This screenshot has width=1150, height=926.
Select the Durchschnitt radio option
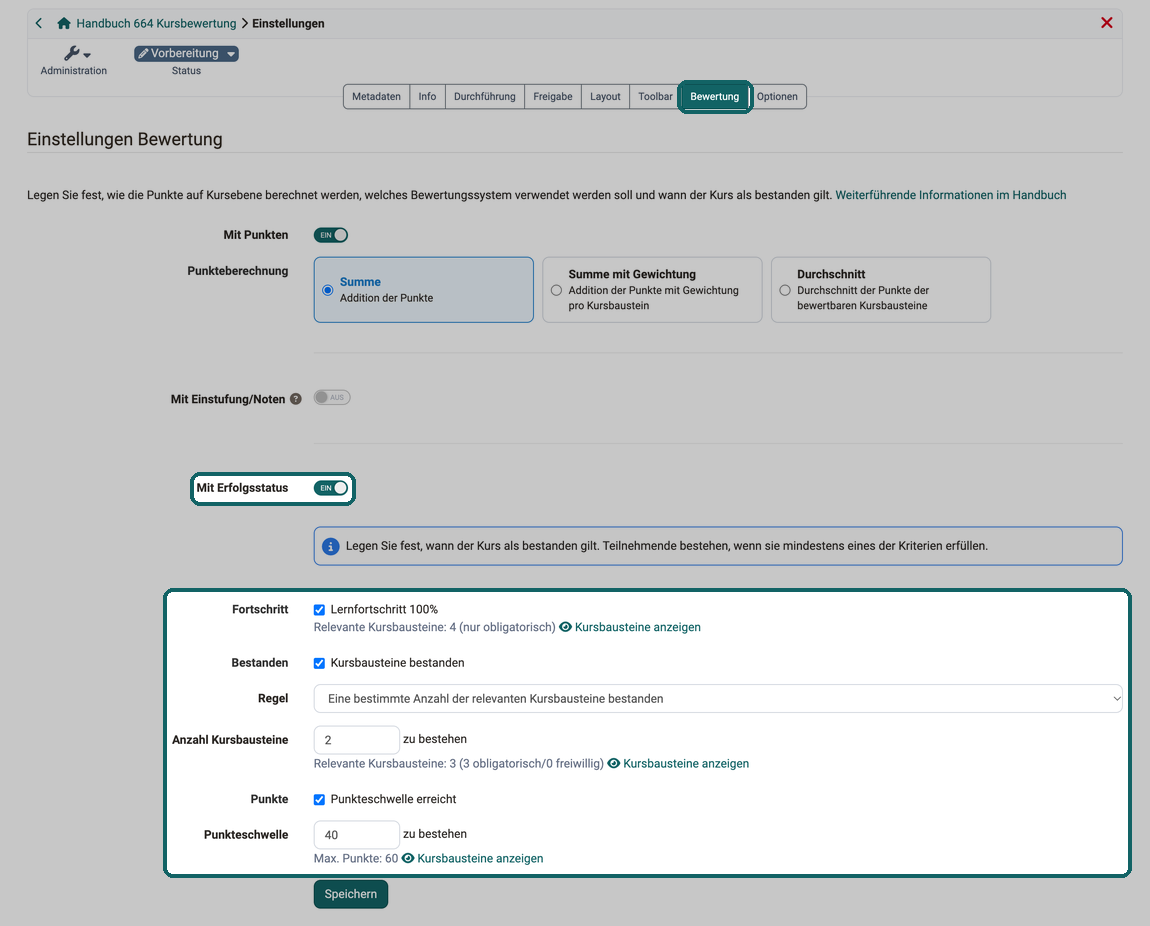785,290
